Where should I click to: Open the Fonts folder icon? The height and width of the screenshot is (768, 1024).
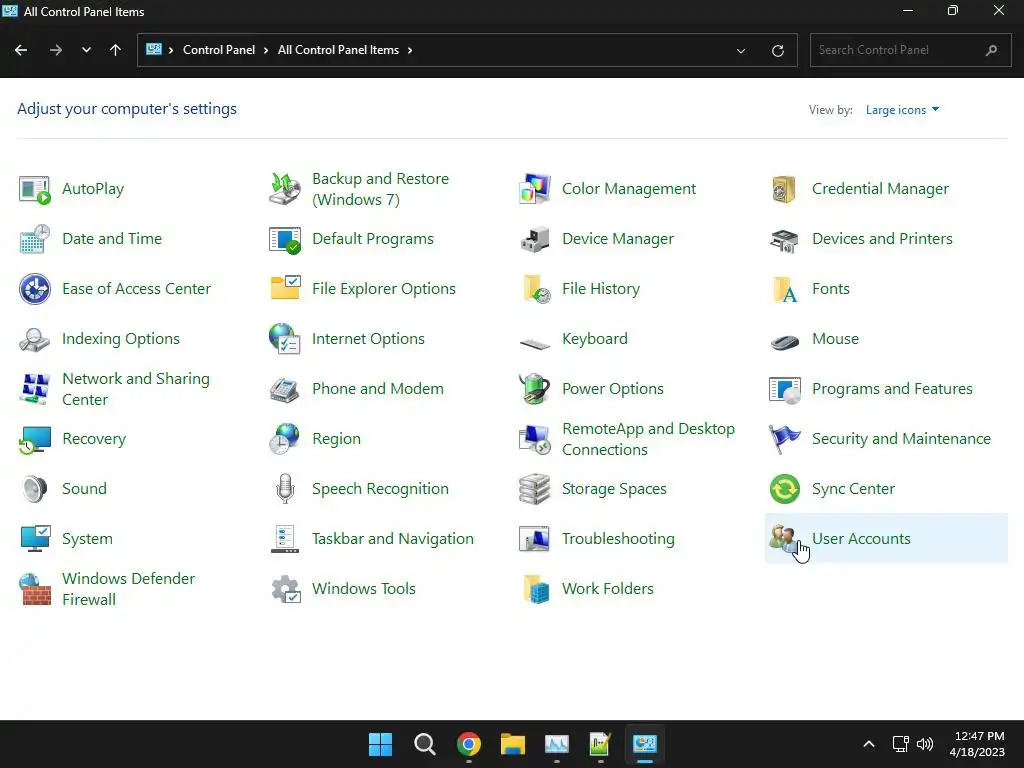[x=784, y=289]
